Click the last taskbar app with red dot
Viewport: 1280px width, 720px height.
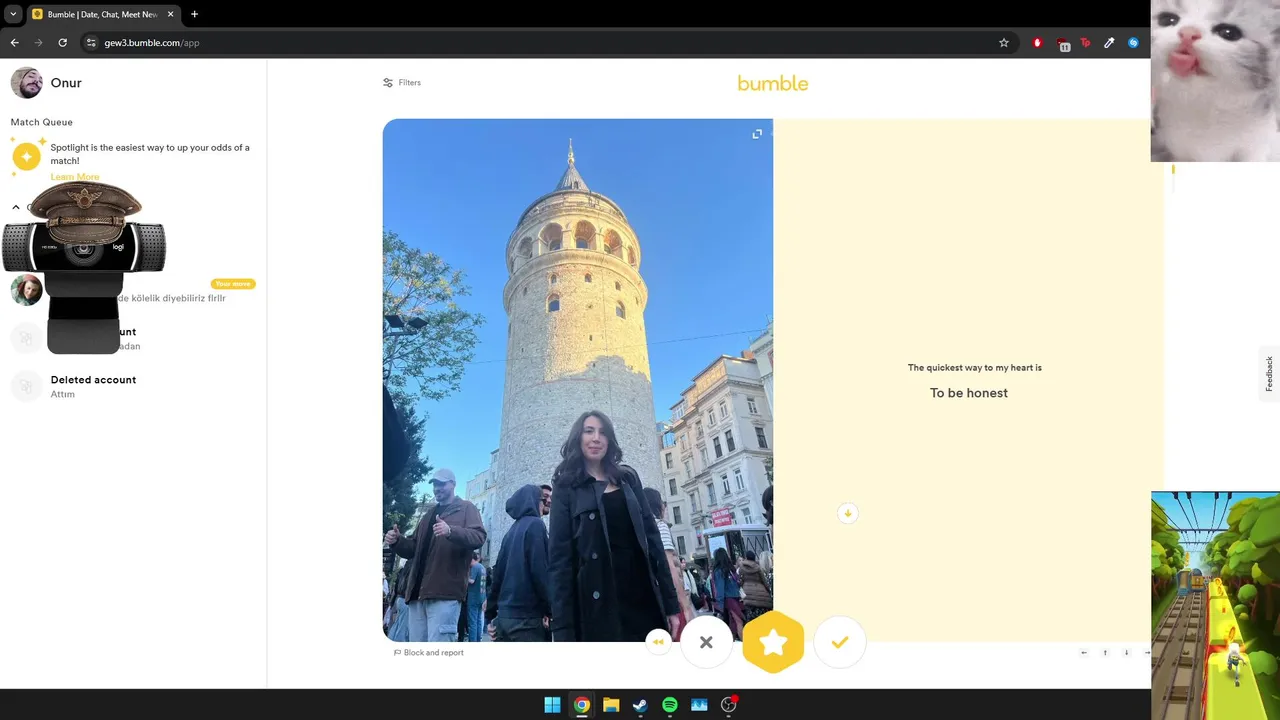pos(729,705)
